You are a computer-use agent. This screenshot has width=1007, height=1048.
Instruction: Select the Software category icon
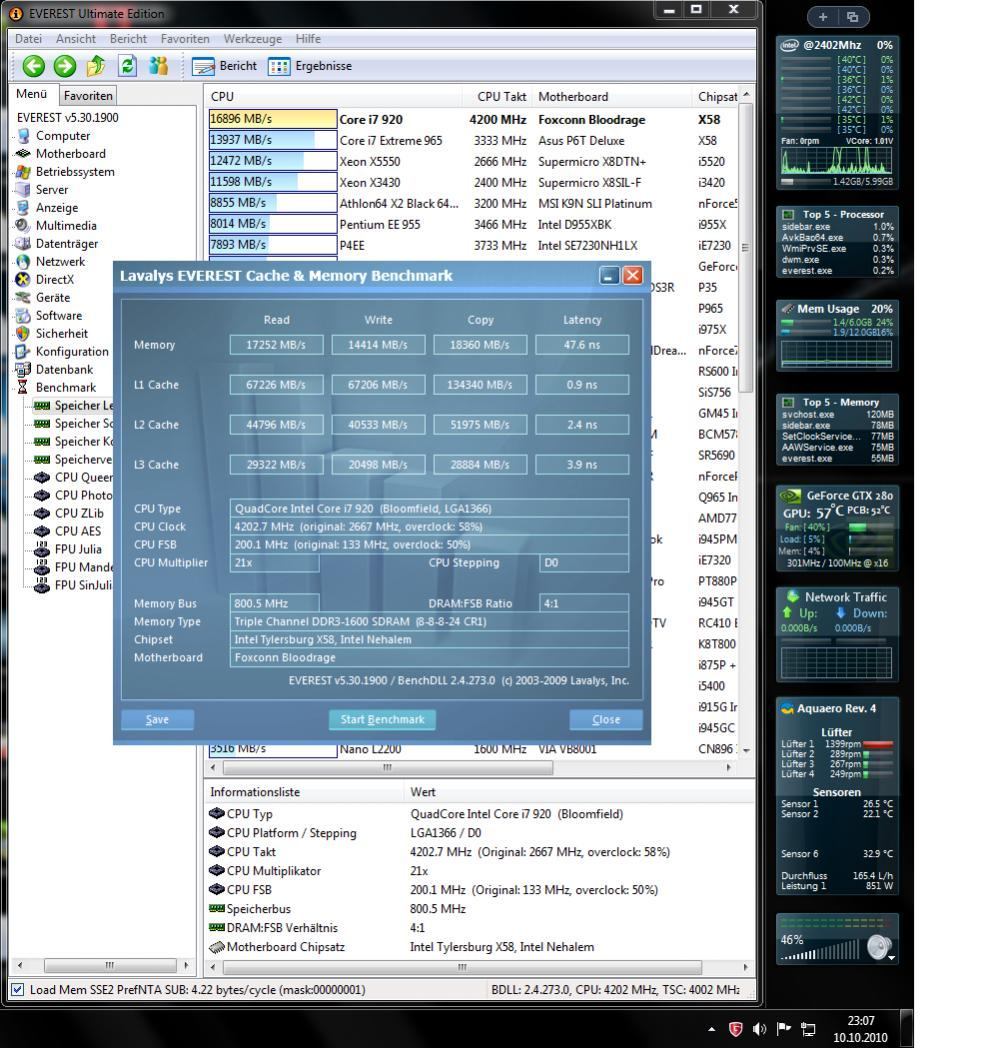[x=23, y=316]
